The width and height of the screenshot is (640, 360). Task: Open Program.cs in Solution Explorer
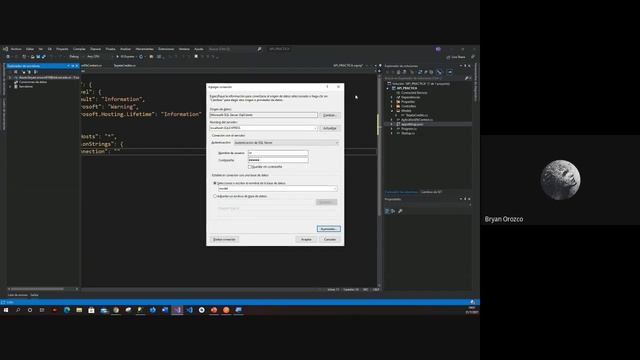click(x=409, y=129)
